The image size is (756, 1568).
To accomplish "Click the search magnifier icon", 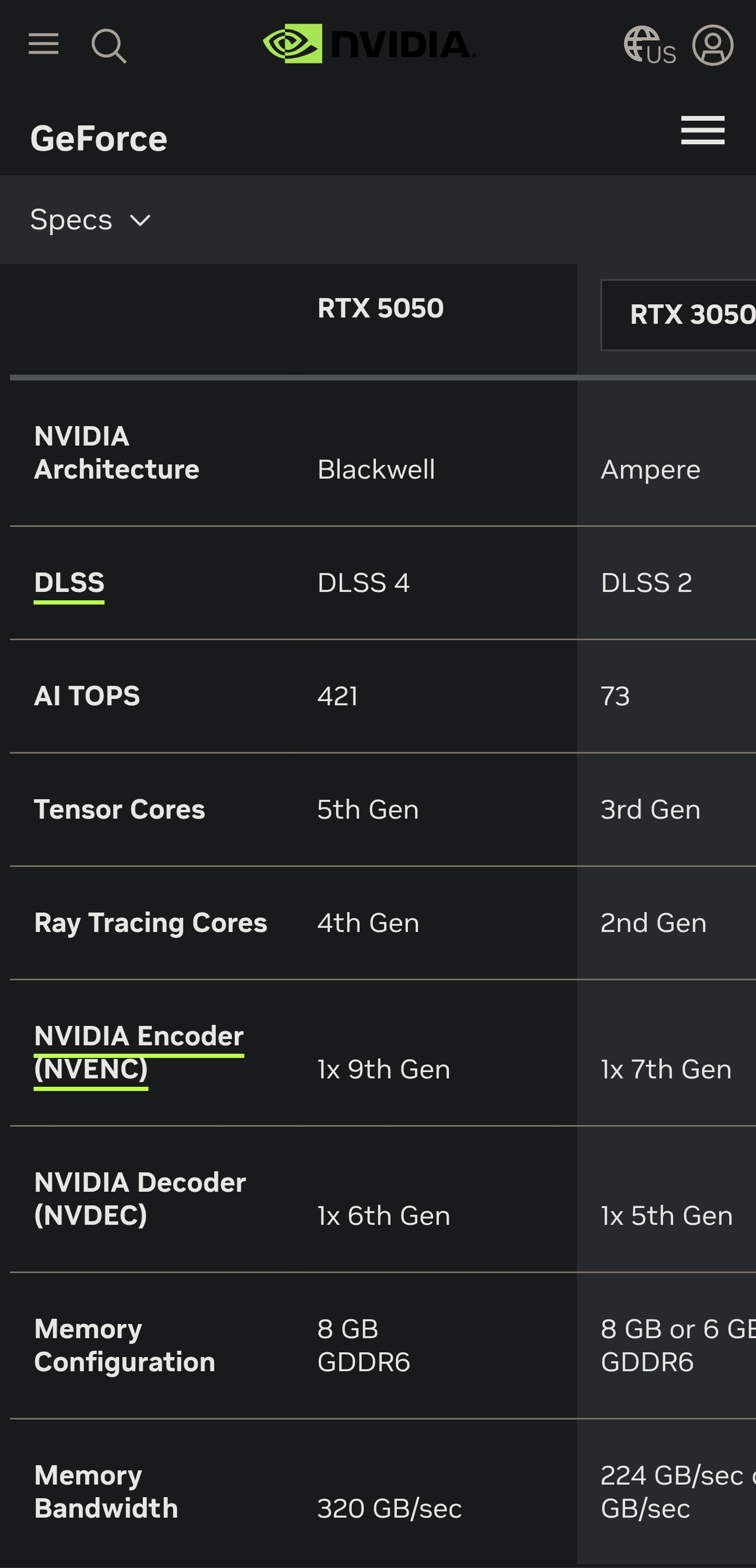I will click(109, 46).
